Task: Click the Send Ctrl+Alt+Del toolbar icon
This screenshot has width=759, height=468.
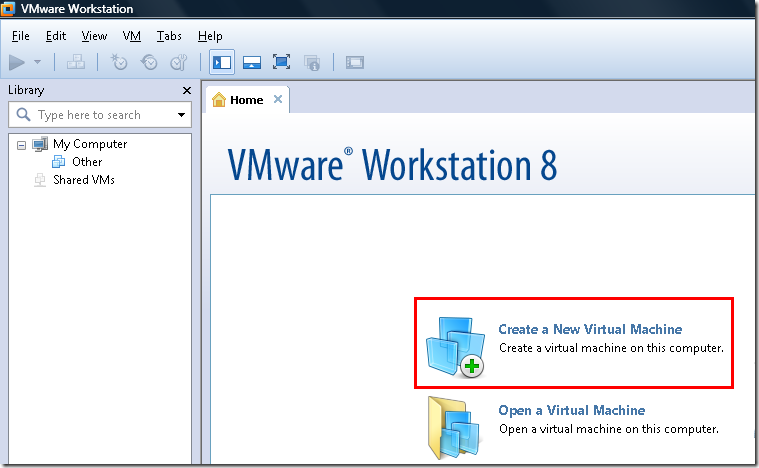Action: (76, 62)
